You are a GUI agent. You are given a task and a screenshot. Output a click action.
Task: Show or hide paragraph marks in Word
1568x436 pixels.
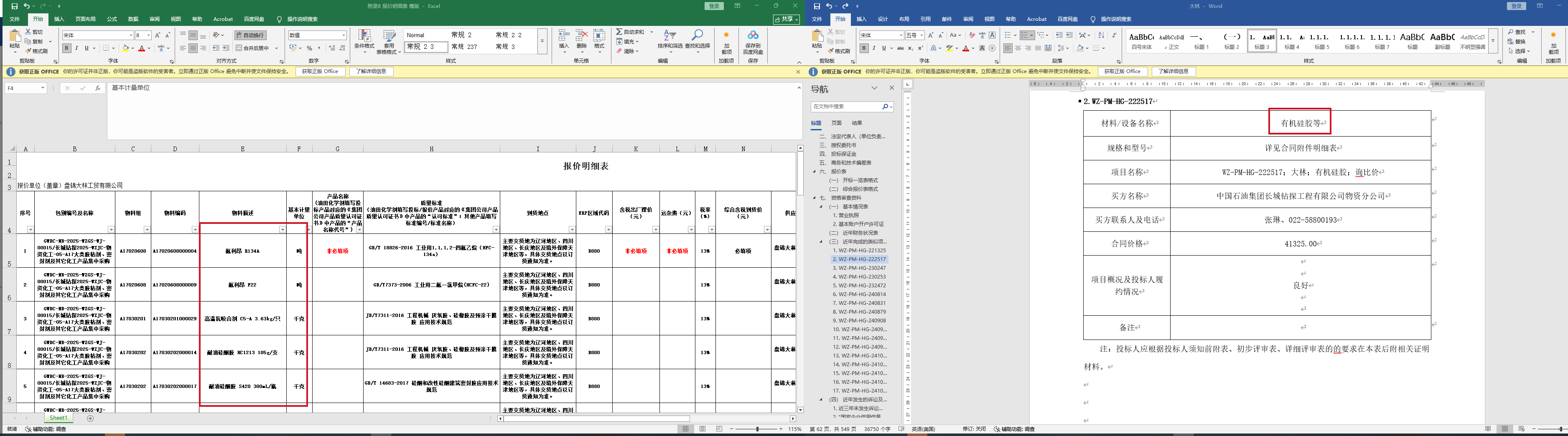point(1114,35)
